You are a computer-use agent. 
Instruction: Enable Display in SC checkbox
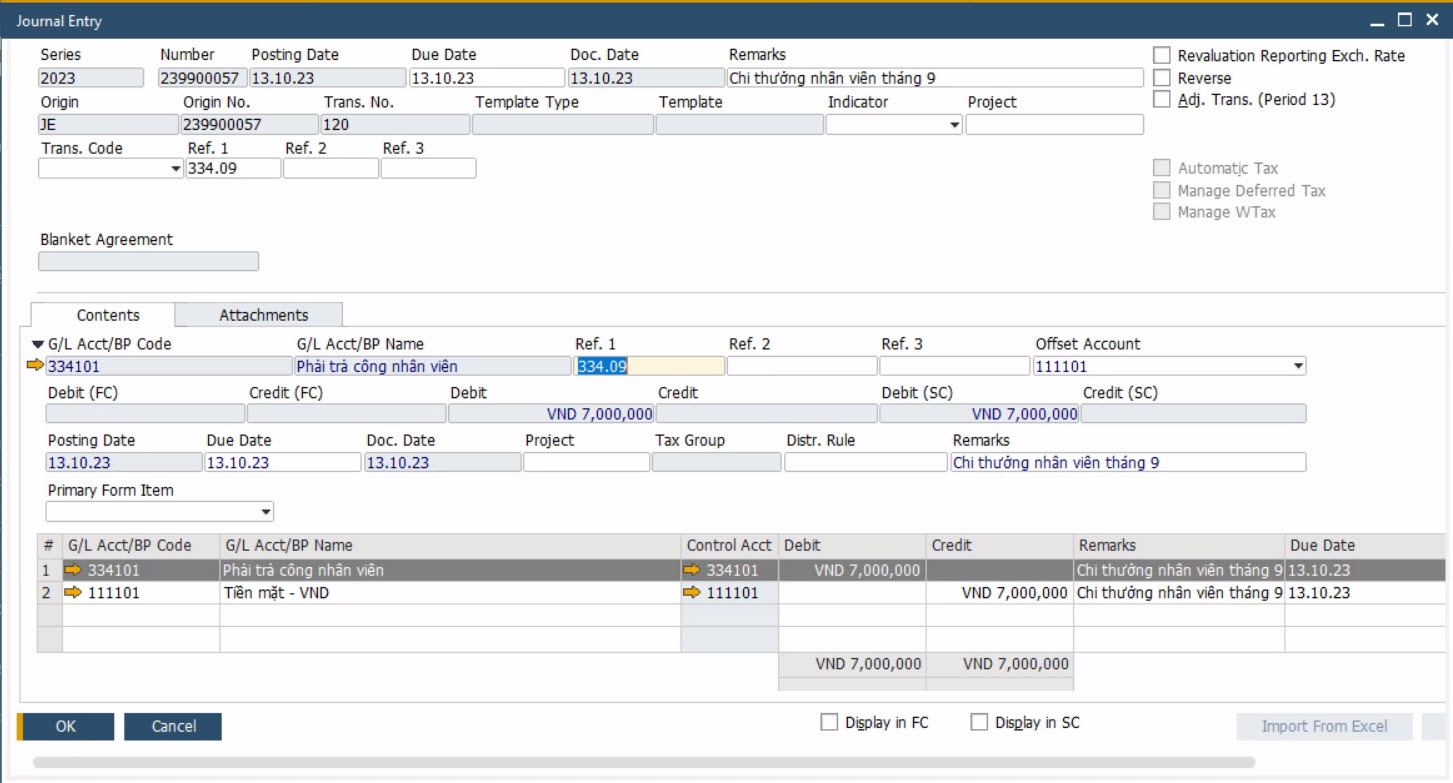979,722
